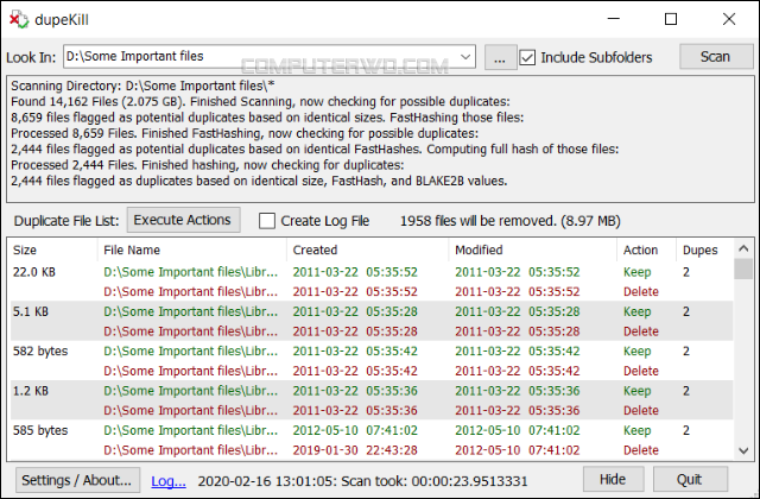Click the 'Scan took' status bar text
The width and height of the screenshot is (760, 499).
[x=363, y=481]
